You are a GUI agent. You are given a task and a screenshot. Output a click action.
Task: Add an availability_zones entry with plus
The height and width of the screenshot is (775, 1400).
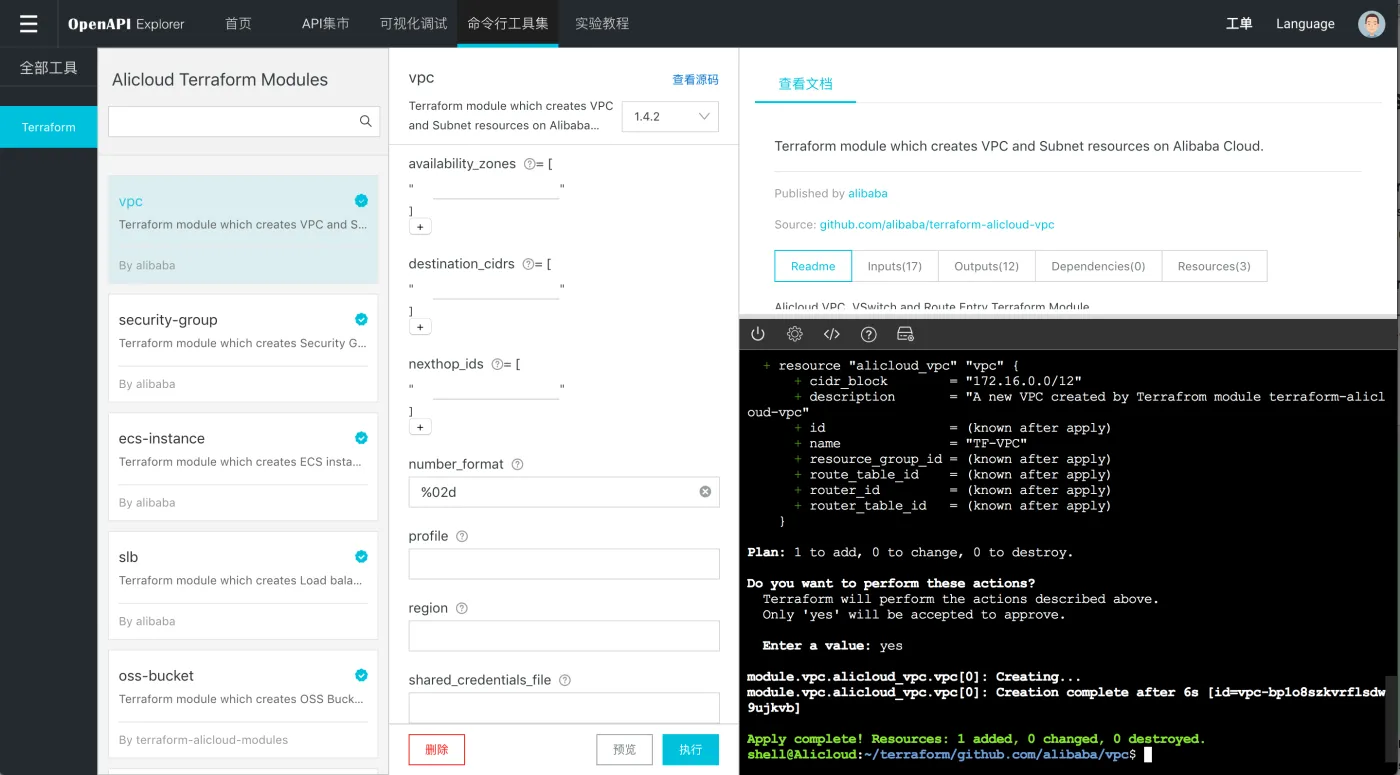click(420, 227)
